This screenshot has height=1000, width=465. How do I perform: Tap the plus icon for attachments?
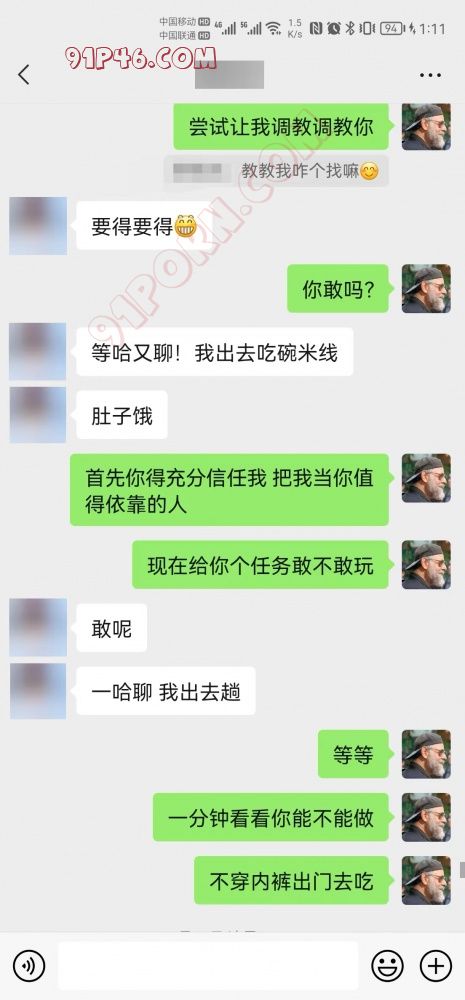(x=436, y=966)
